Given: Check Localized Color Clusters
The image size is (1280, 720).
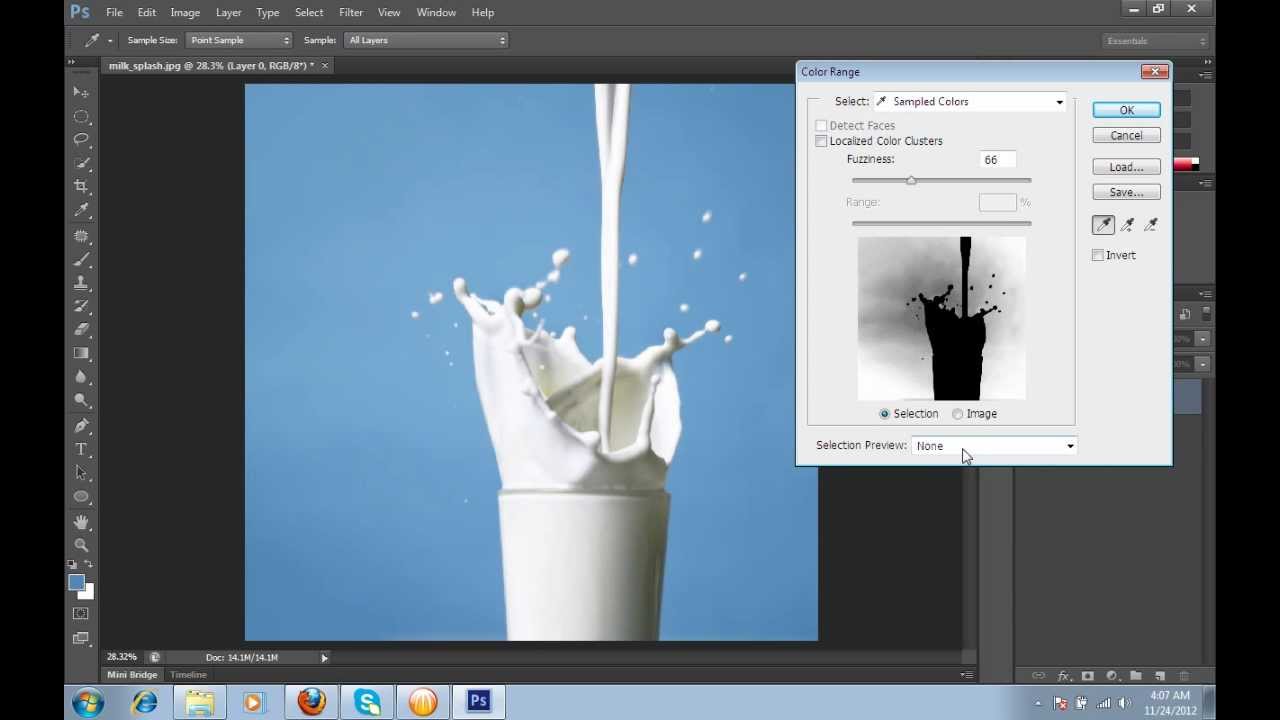Looking at the screenshot, I should [x=821, y=141].
